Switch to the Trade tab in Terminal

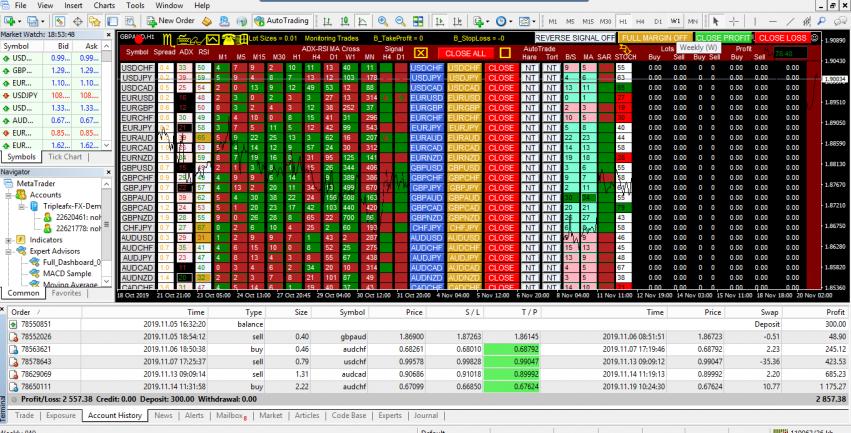(24, 416)
